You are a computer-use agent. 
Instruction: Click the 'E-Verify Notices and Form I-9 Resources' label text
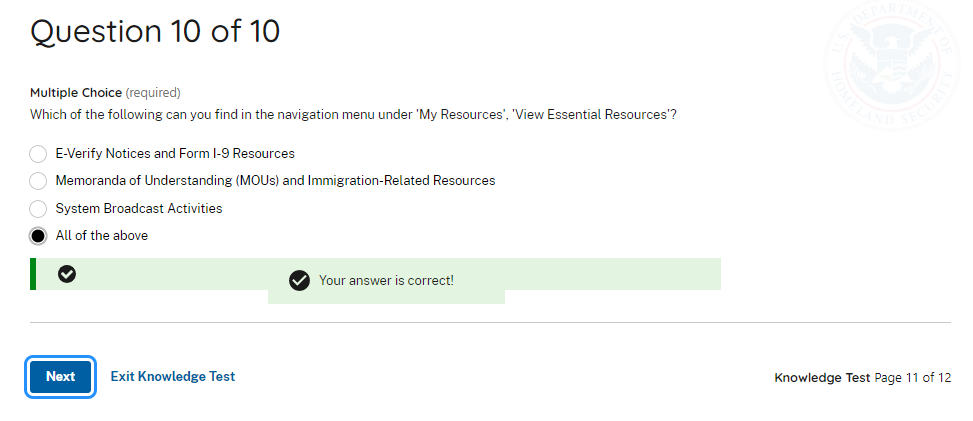point(175,154)
